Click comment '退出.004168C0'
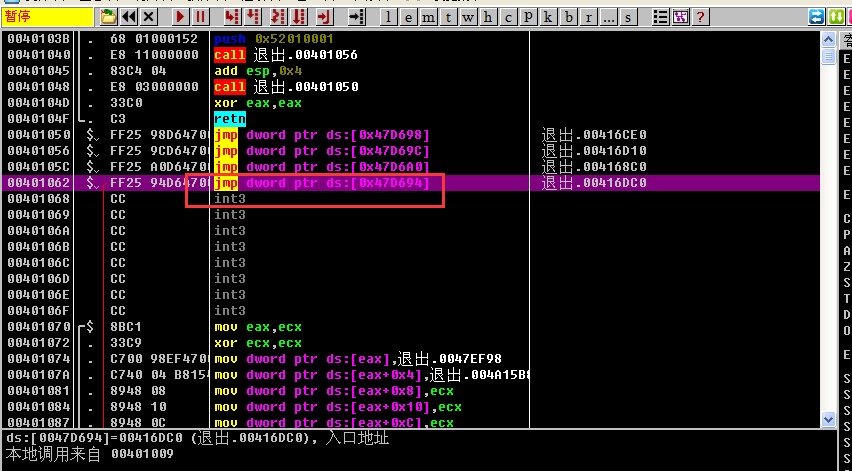This screenshot has height=471, width=852. pyautogui.click(x=594, y=167)
